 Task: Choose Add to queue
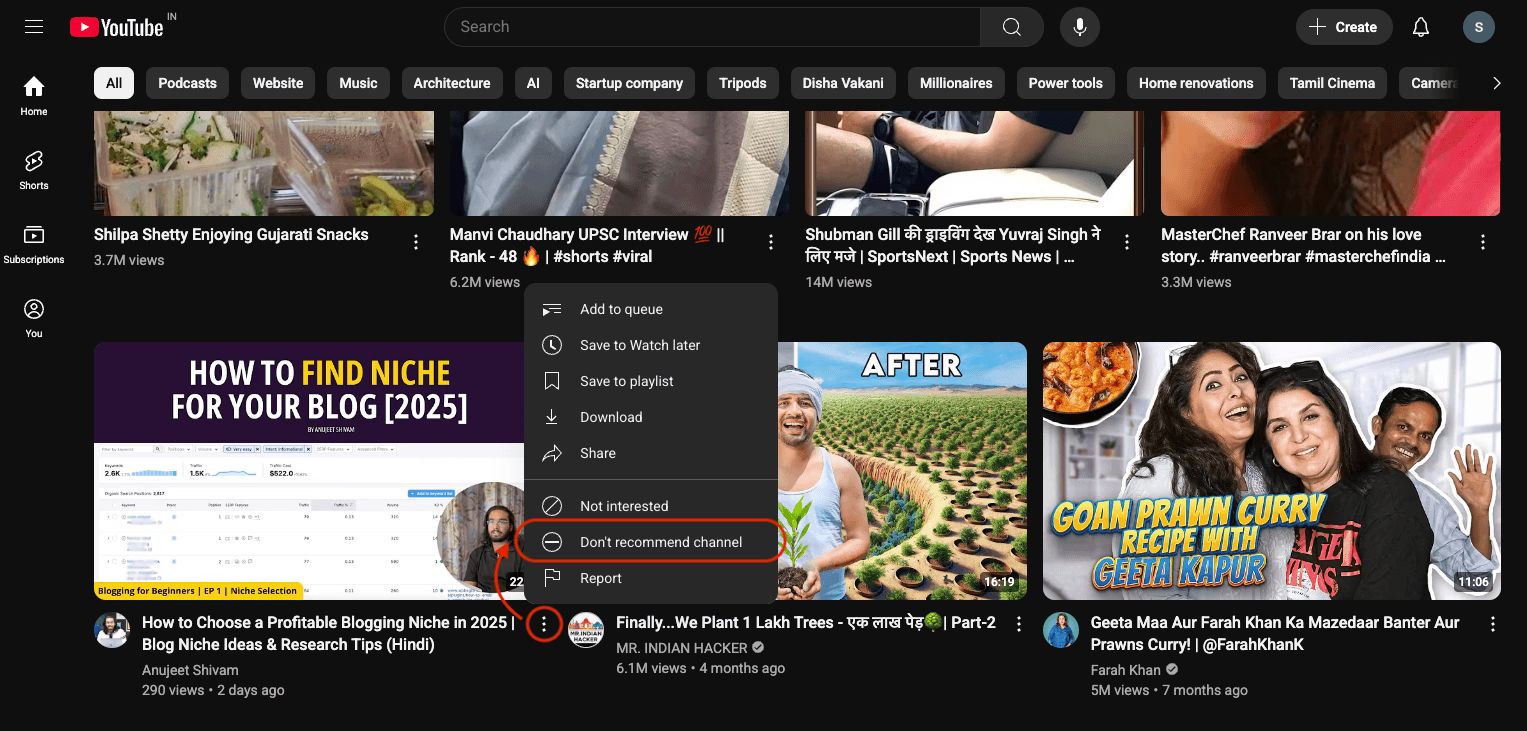(x=651, y=309)
